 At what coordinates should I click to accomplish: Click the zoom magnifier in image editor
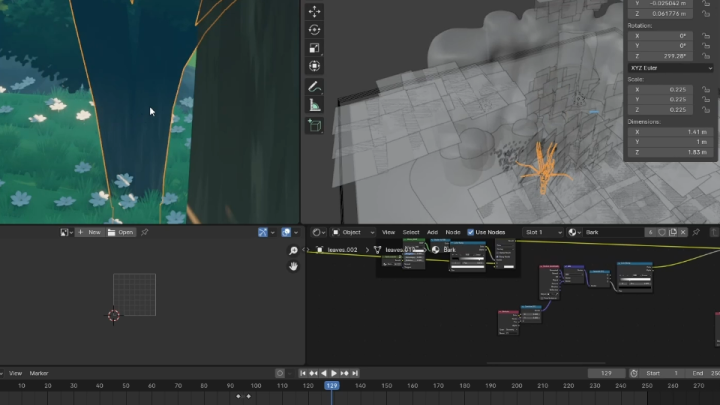(x=293, y=250)
